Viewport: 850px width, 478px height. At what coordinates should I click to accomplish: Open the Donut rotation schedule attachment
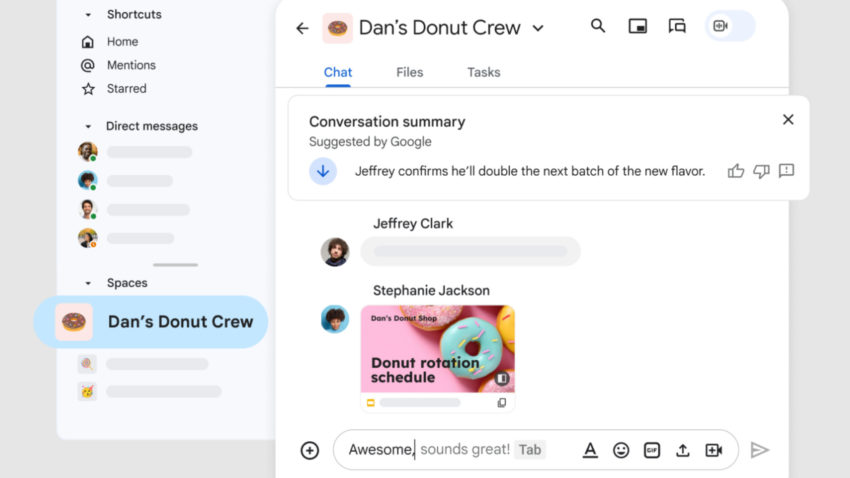438,350
